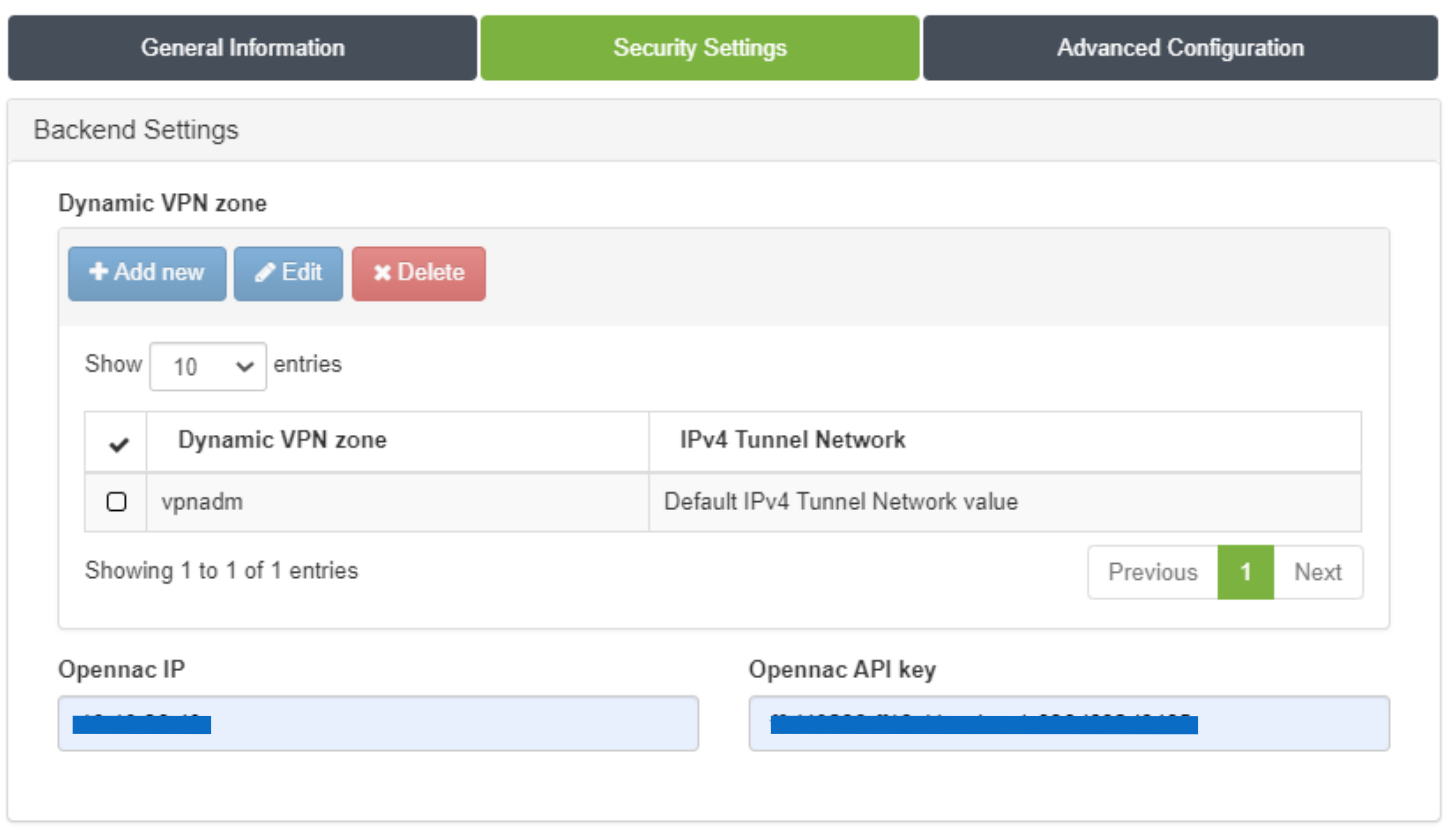Viewport: 1450px width, 830px height.
Task: Switch to the General Information tab
Action: pos(242,48)
